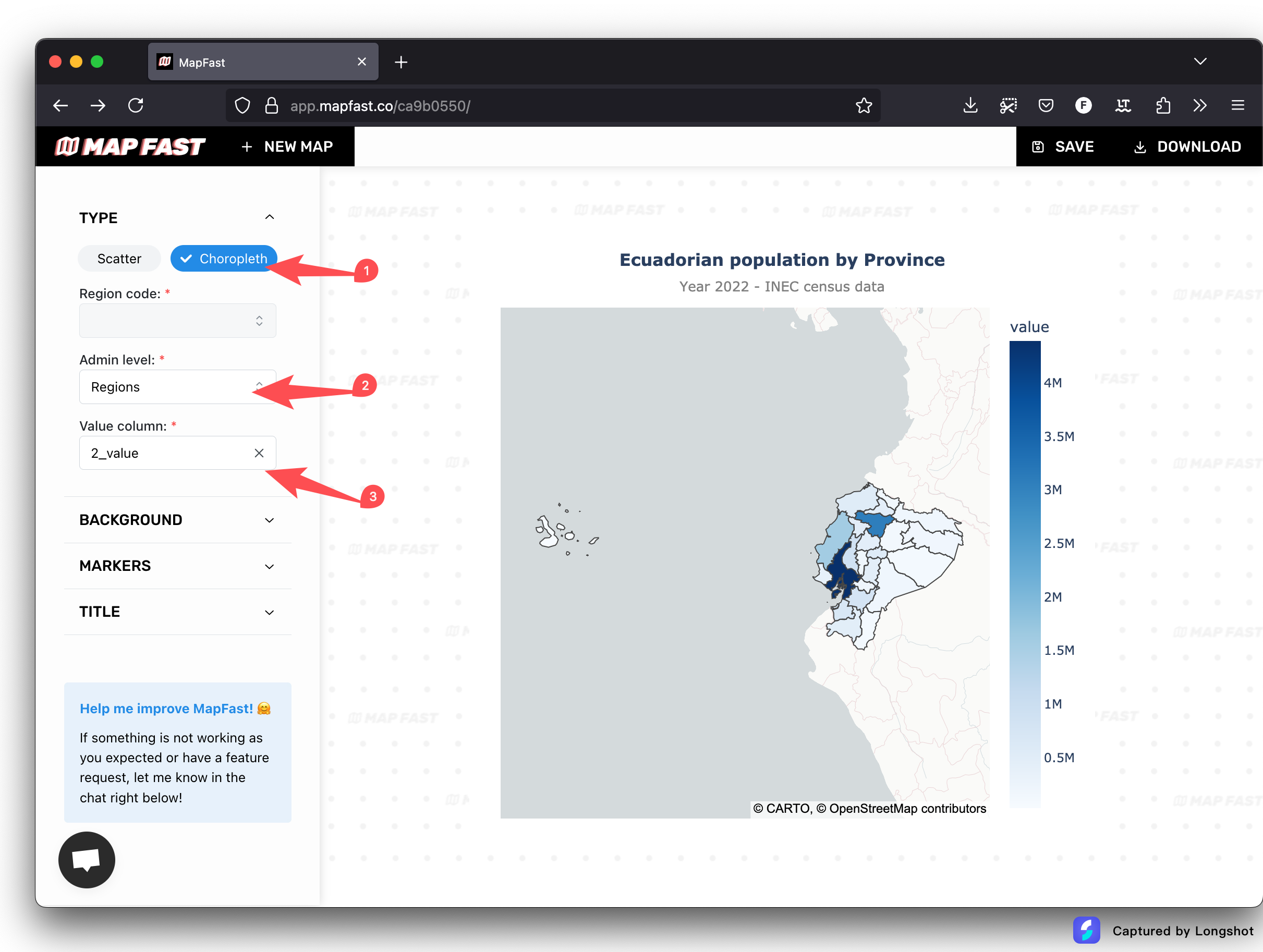Click the padlock site info icon
The image size is (1263, 952).
pyautogui.click(x=272, y=106)
